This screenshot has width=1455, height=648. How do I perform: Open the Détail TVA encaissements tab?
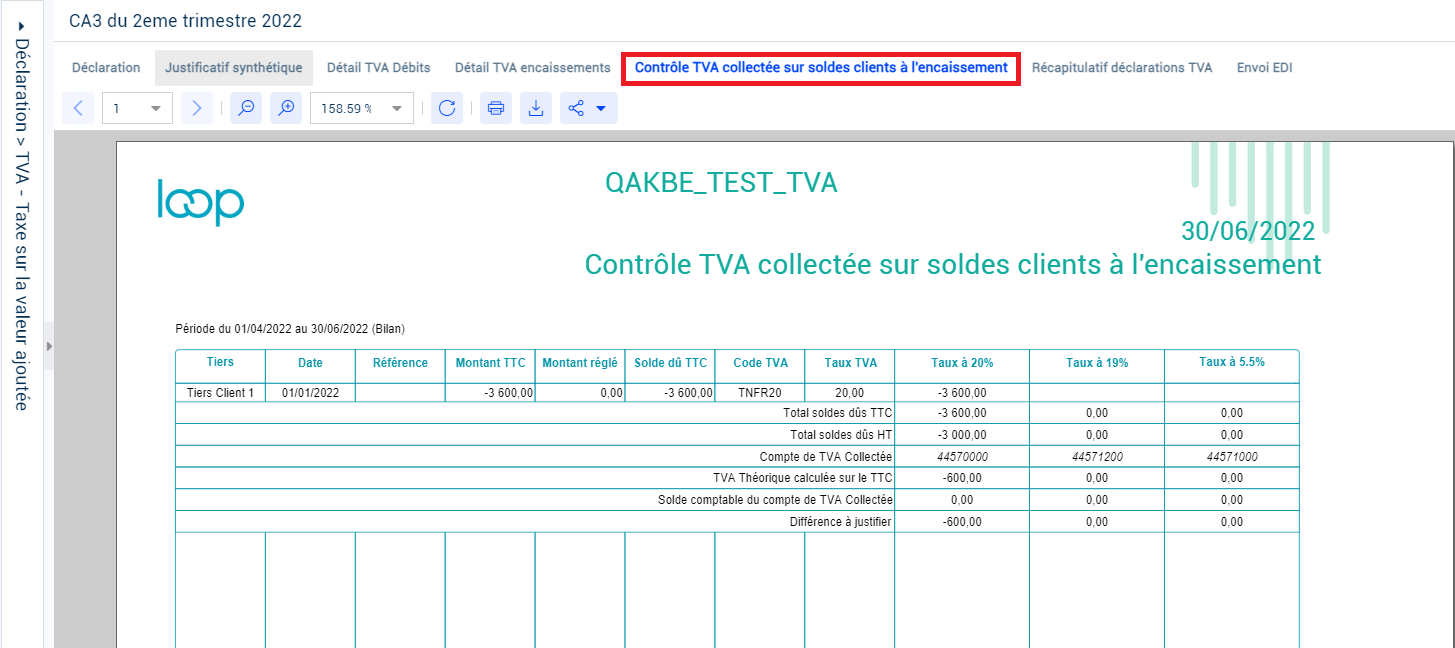[533, 68]
